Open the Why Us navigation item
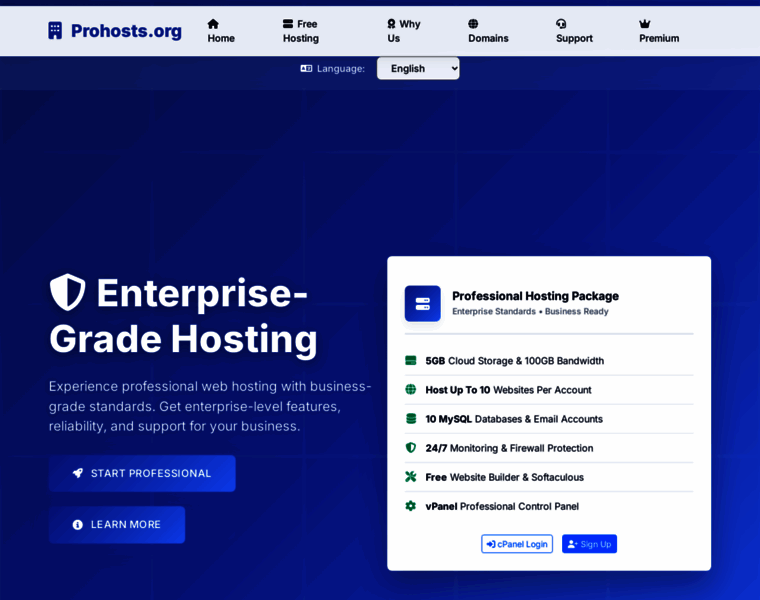Image resolution: width=760 pixels, height=600 pixels. pos(404,31)
